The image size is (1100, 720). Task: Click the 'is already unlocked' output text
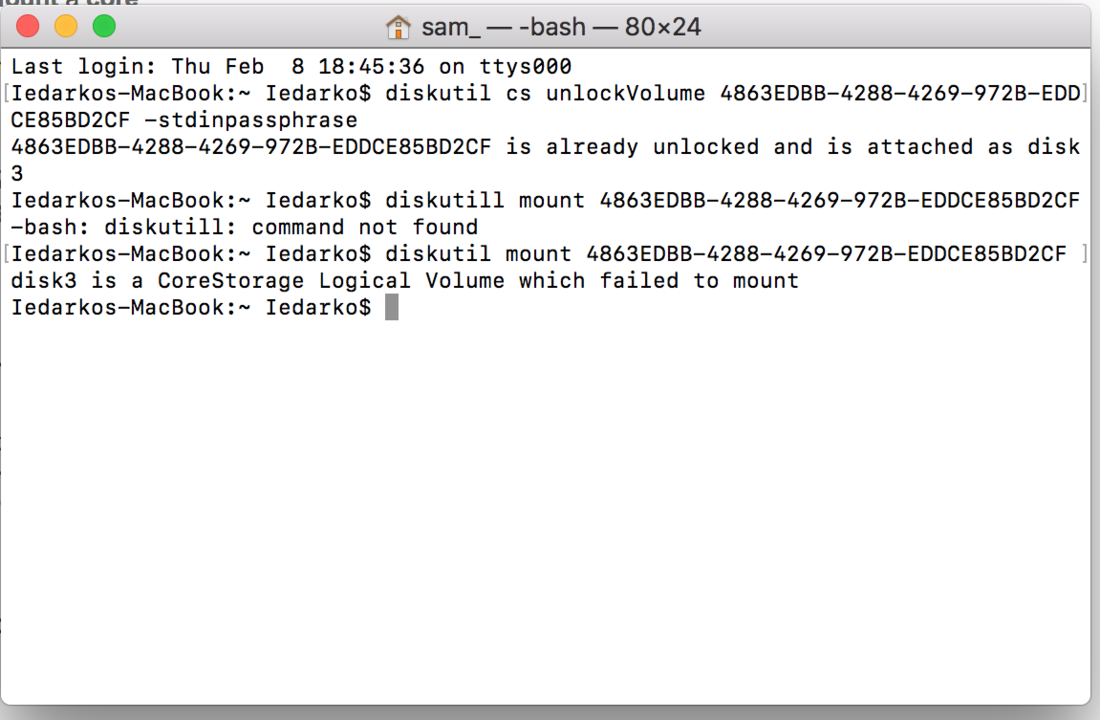tap(632, 147)
